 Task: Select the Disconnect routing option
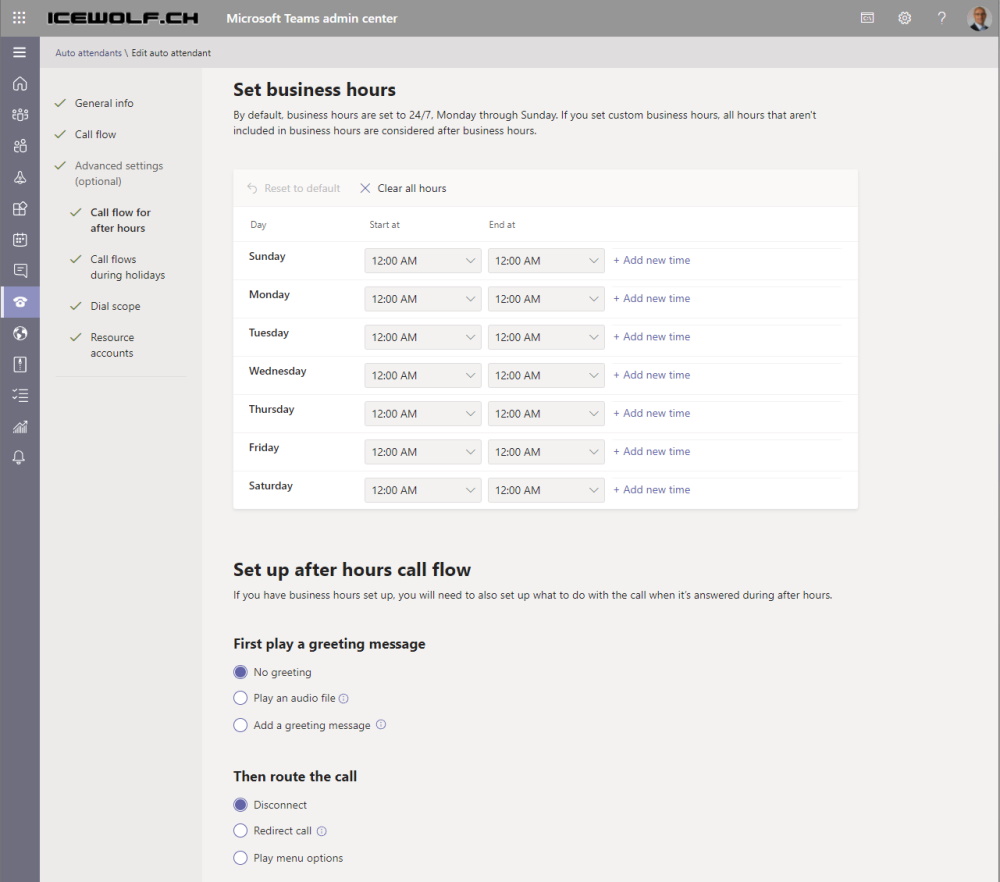point(240,804)
